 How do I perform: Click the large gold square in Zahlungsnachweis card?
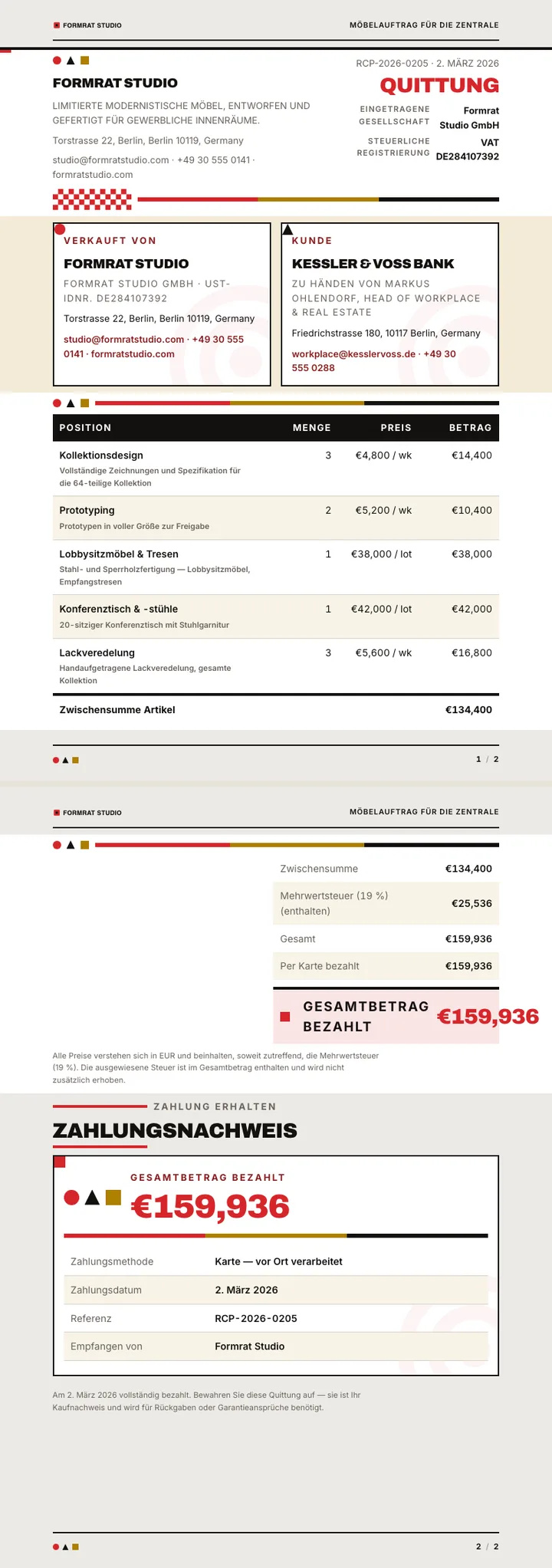point(113,1197)
